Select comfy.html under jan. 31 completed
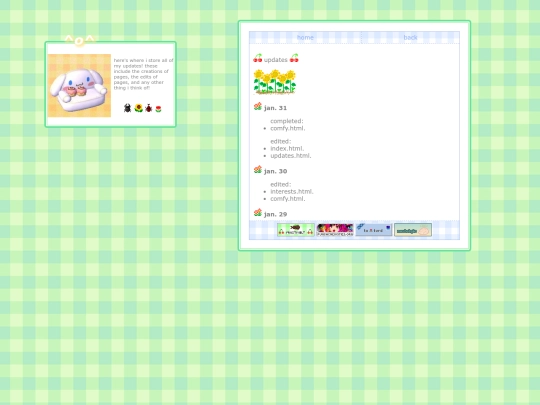Screen dimensions: 540x405 click(x=288, y=128)
